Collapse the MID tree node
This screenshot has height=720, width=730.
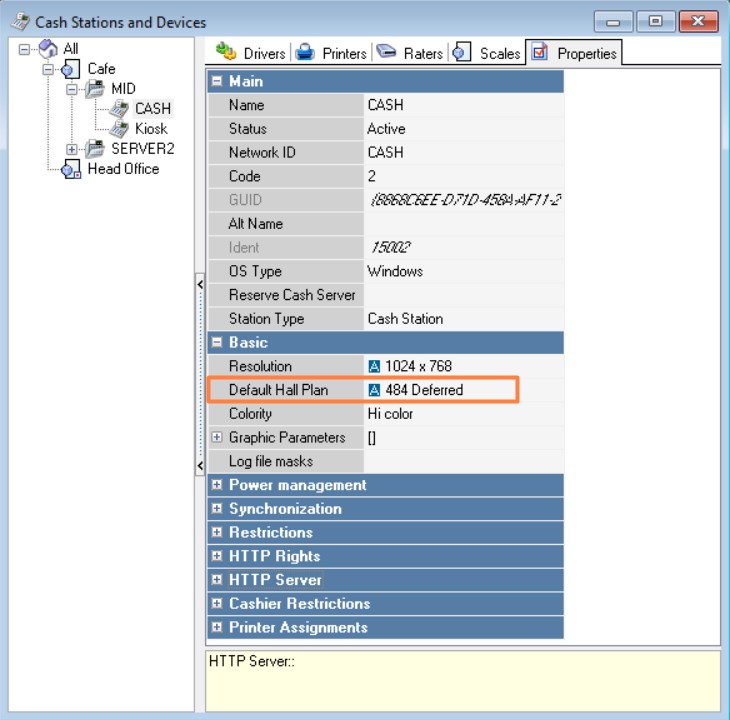pyautogui.click(x=71, y=89)
